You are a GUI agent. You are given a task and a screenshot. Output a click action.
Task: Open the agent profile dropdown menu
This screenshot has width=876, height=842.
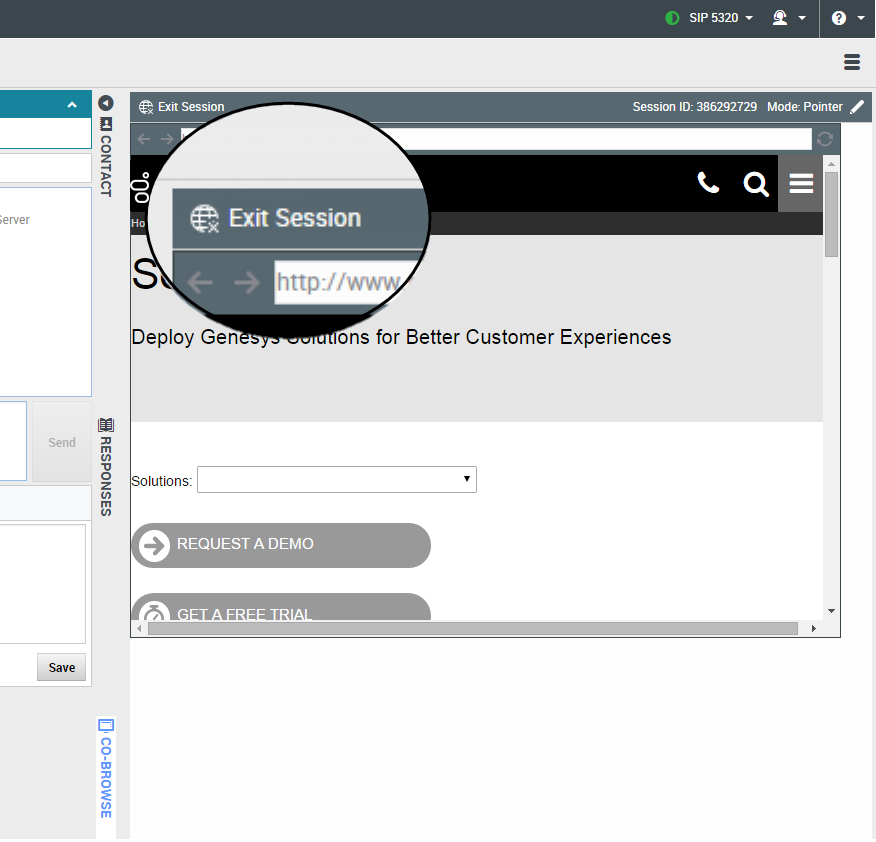pyautogui.click(x=788, y=18)
